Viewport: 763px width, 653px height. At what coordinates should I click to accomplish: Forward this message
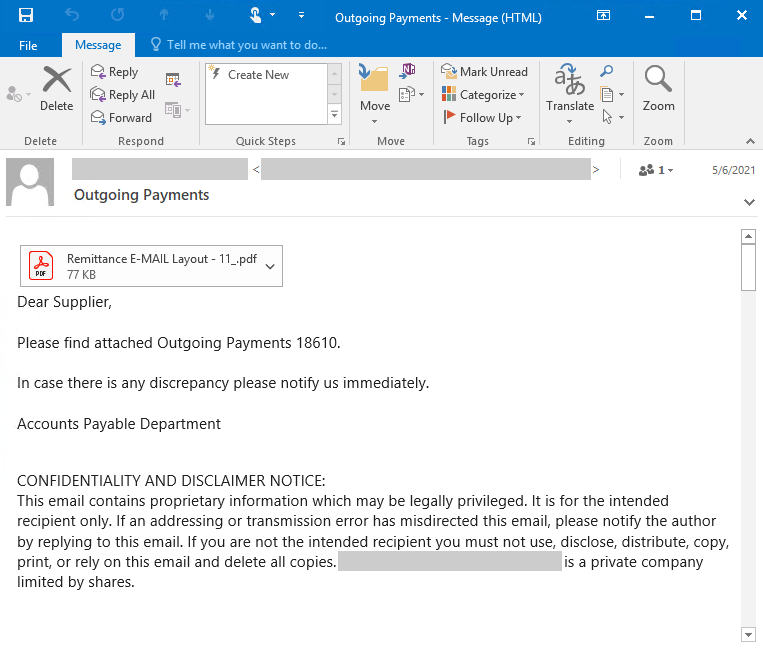click(120, 117)
